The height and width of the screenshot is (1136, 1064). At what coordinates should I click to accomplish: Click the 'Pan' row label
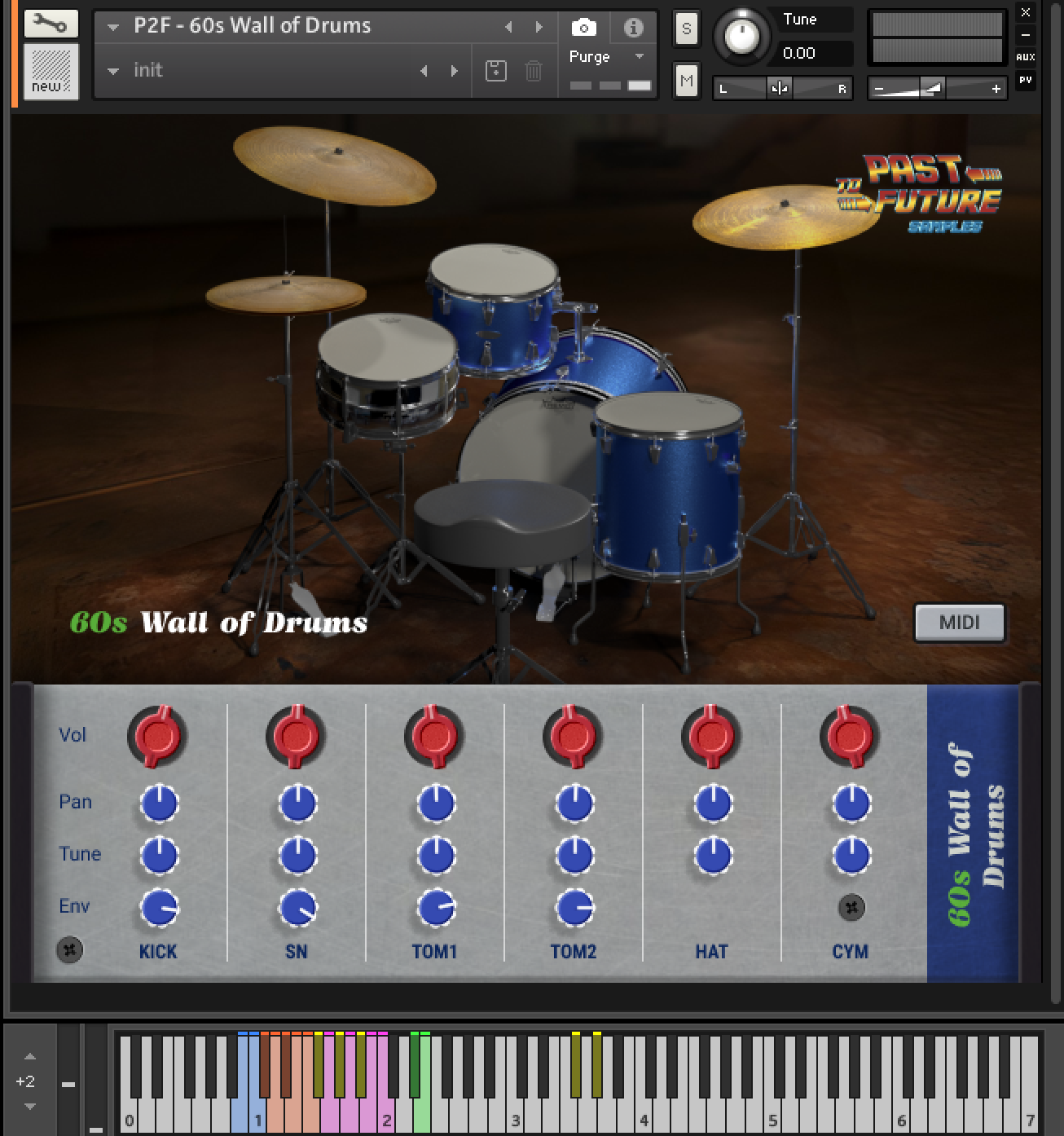(75, 802)
